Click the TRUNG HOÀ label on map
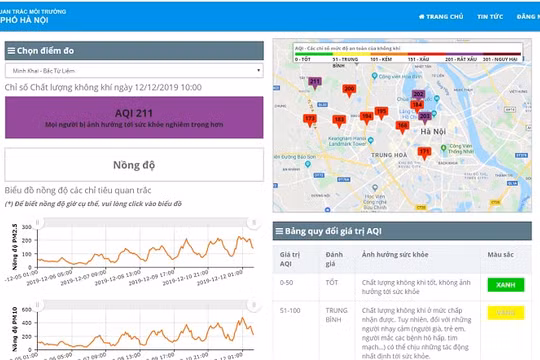540x360 pixels. pos(389,155)
